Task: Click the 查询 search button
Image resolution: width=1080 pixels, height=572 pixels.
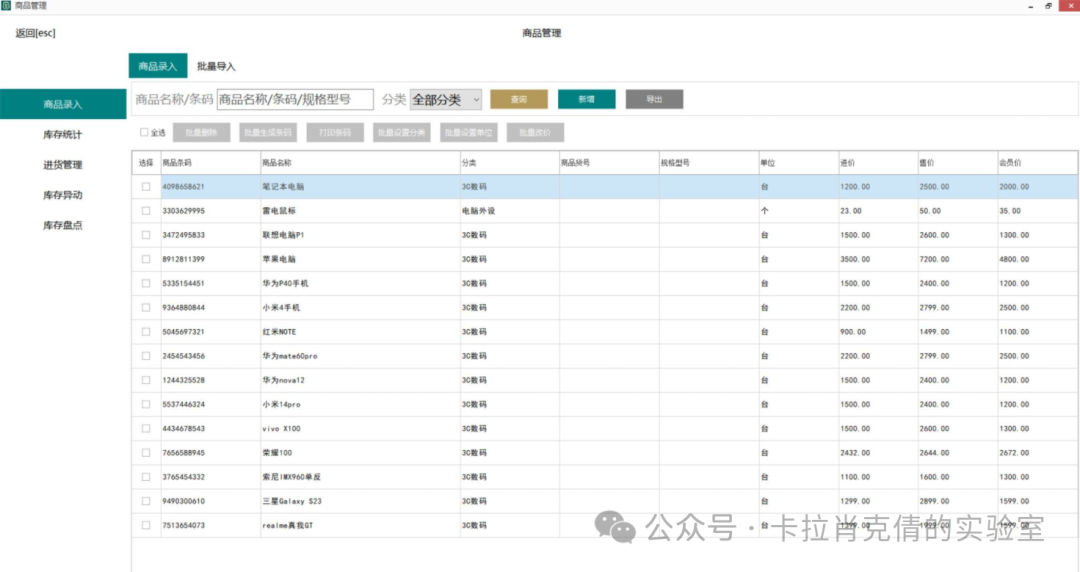Action: (518, 99)
